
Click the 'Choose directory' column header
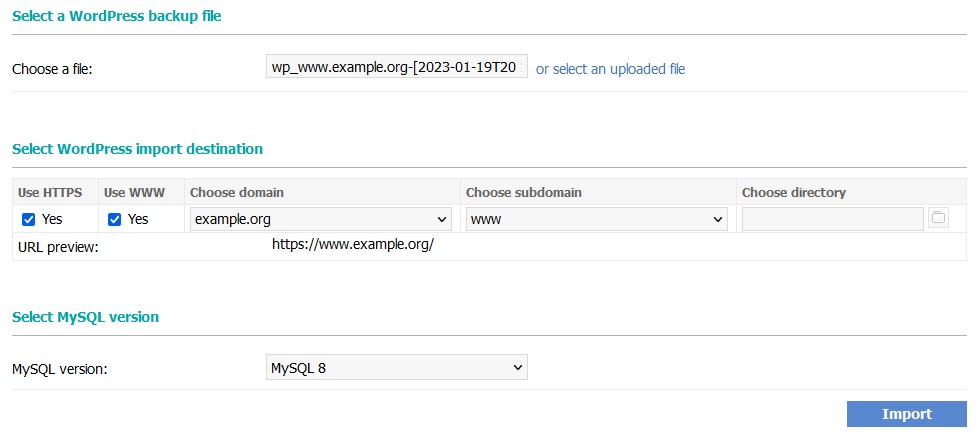pos(794,192)
